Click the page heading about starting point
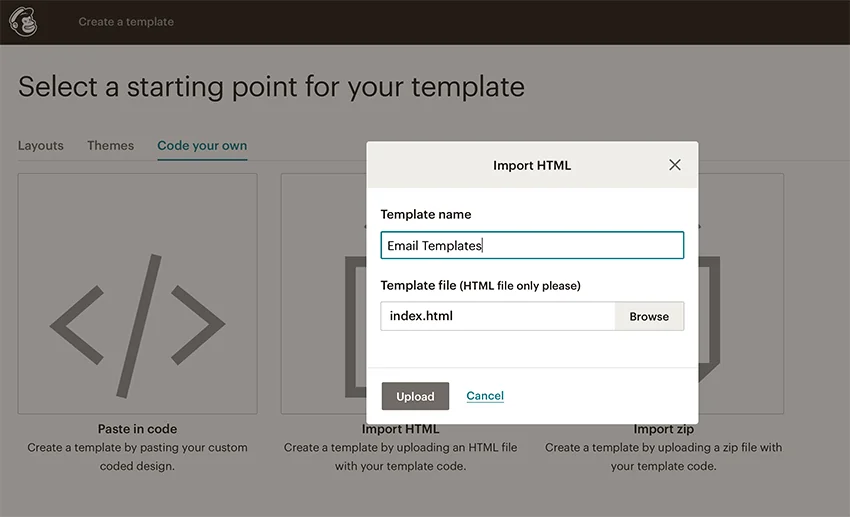 (x=272, y=87)
